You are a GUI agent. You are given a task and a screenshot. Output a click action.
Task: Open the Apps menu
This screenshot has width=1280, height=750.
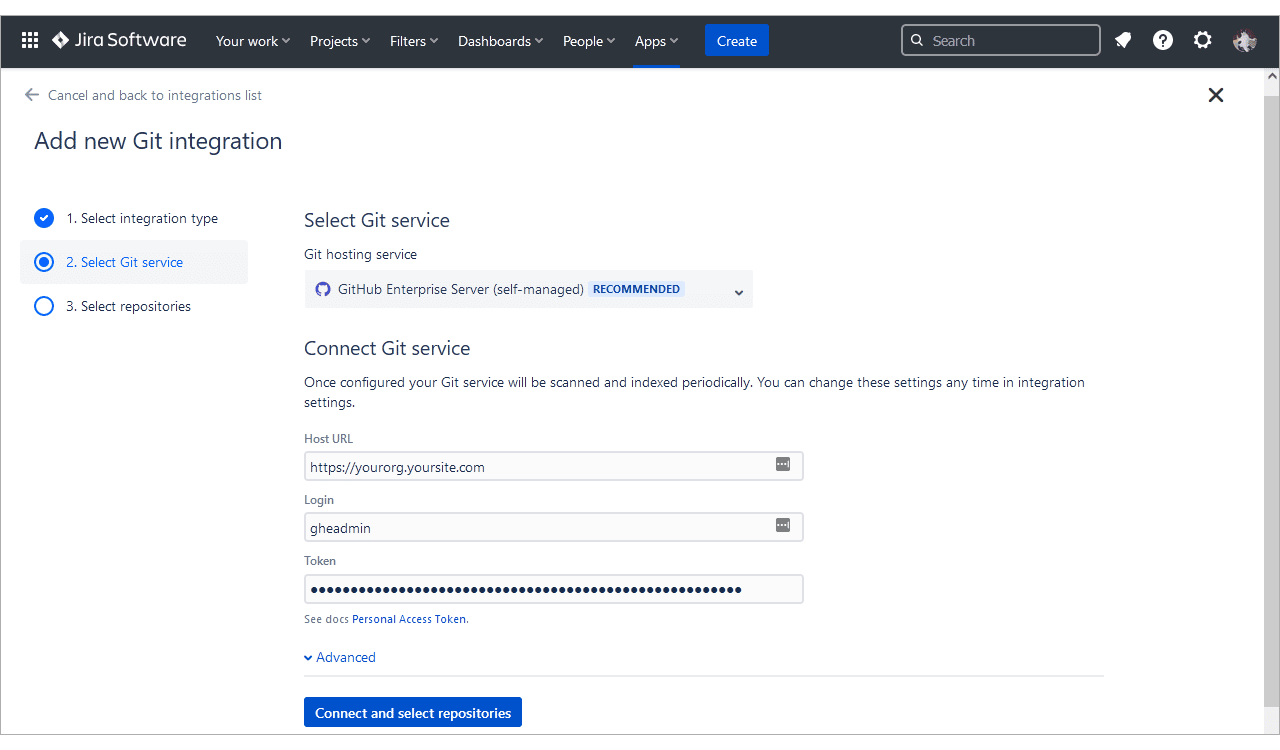(656, 41)
